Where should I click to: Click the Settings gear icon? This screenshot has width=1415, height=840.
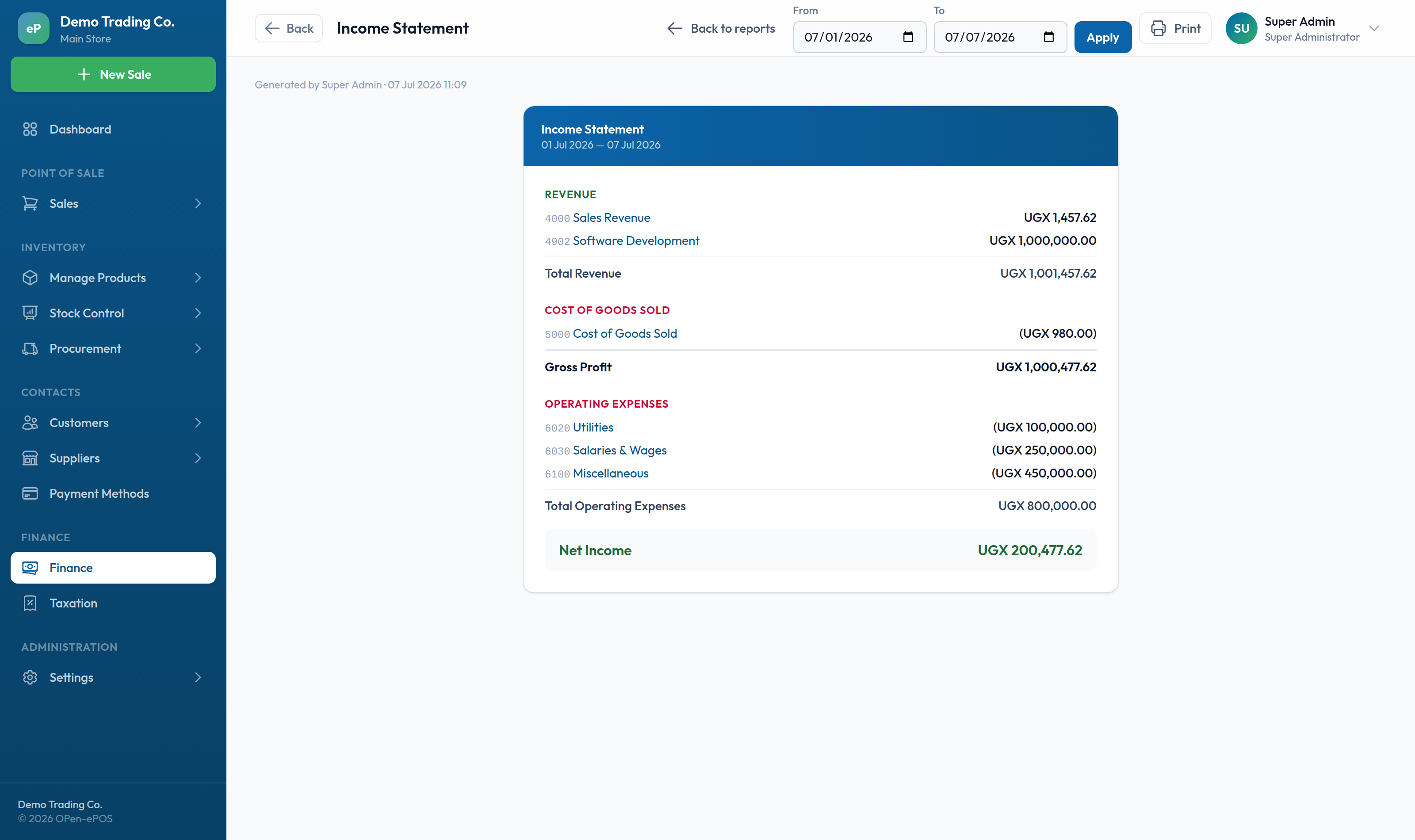[30, 678]
